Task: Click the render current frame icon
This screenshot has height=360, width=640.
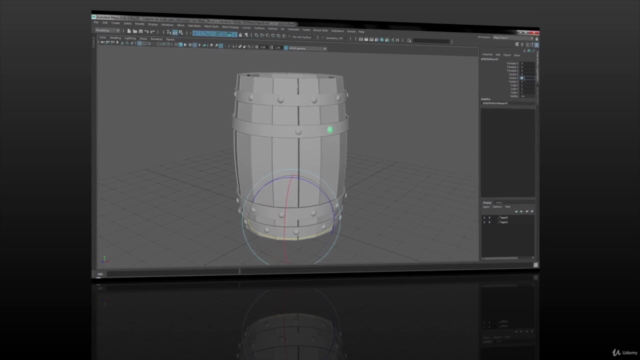Action: 366,40
